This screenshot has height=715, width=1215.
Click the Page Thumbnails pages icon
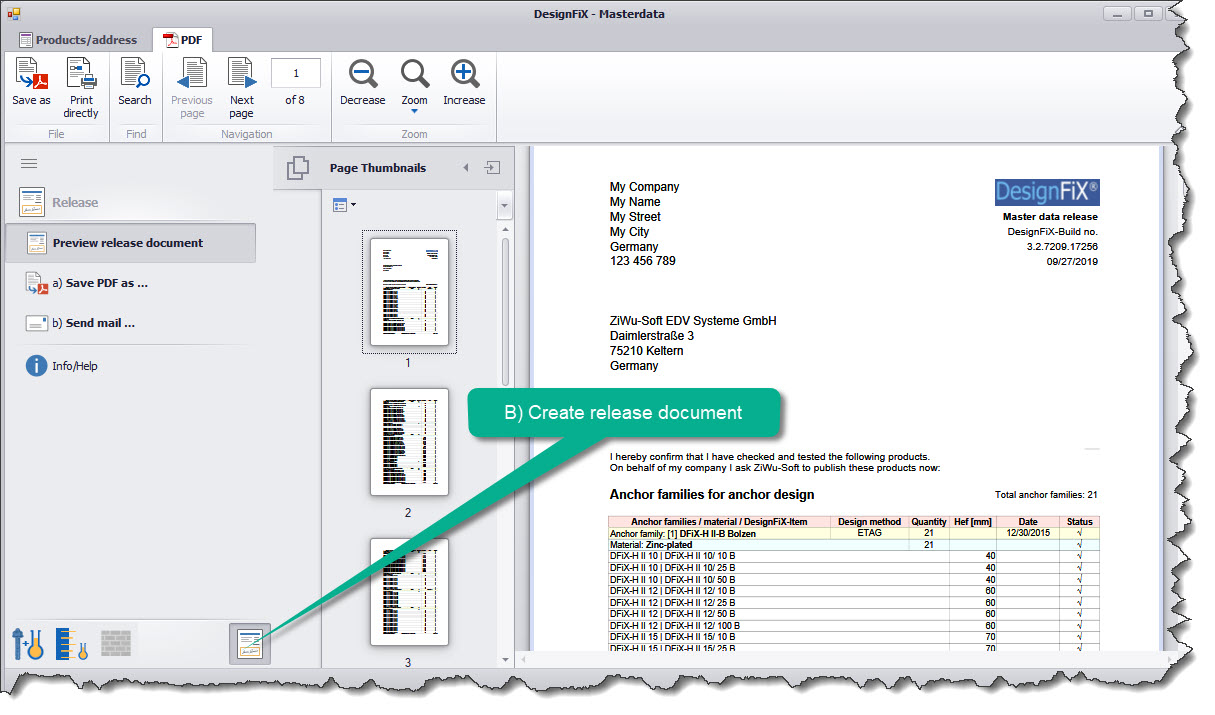pos(298,168)
